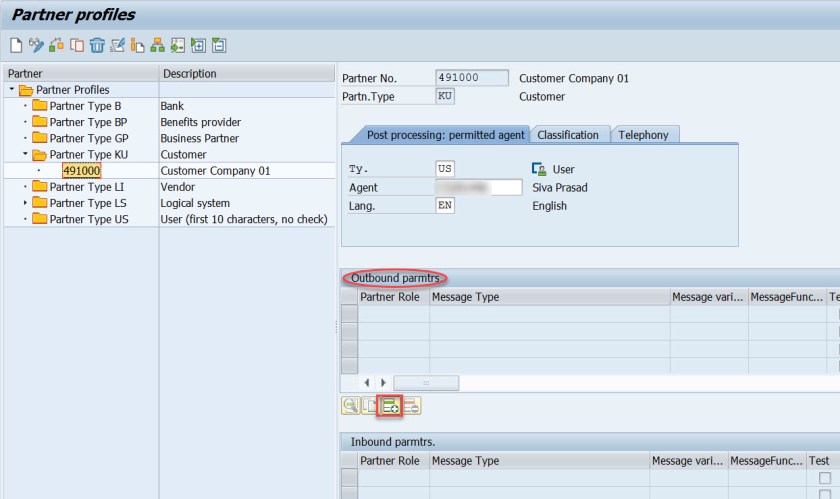Viewport: 840px width, 499px height.
Task: Click the 'Logical system' description text
Action: pyautogui.click(x=195, y=203)
